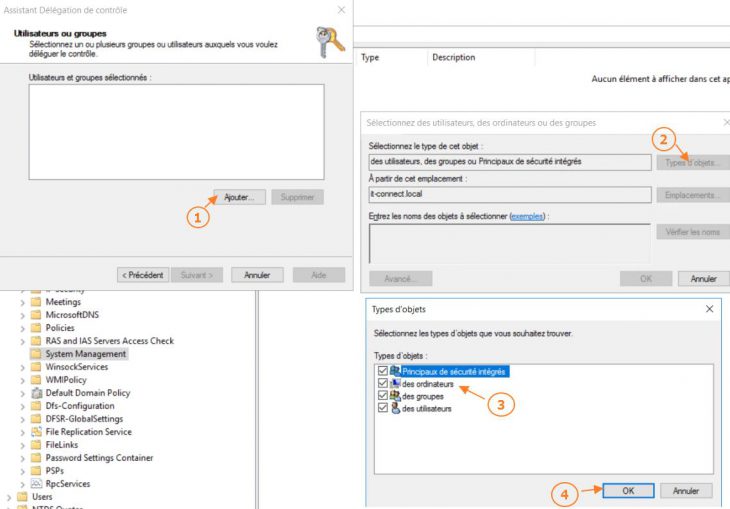730x509 pixels.
Task: Click the RpcServices container icon
Action: click(36, 484)
